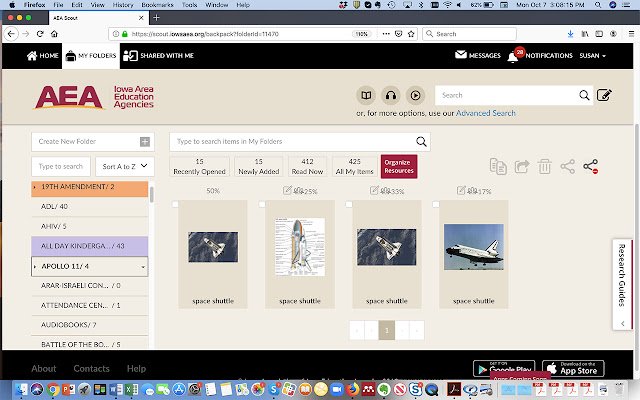Image resolution: width=640 pixels, height=400 pixels.
Task: Click page 1 in pagination
Action: coord(387,330)
